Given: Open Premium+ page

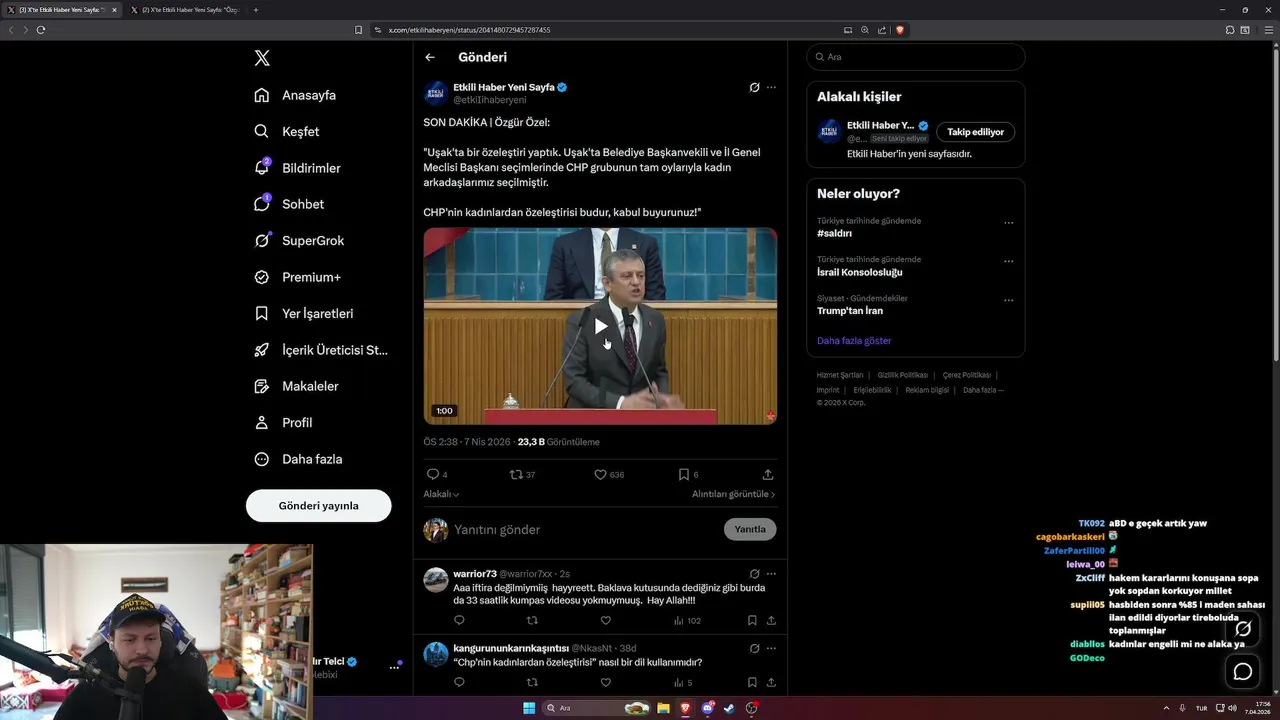Looking at the screenshot, I should (297, 277).
